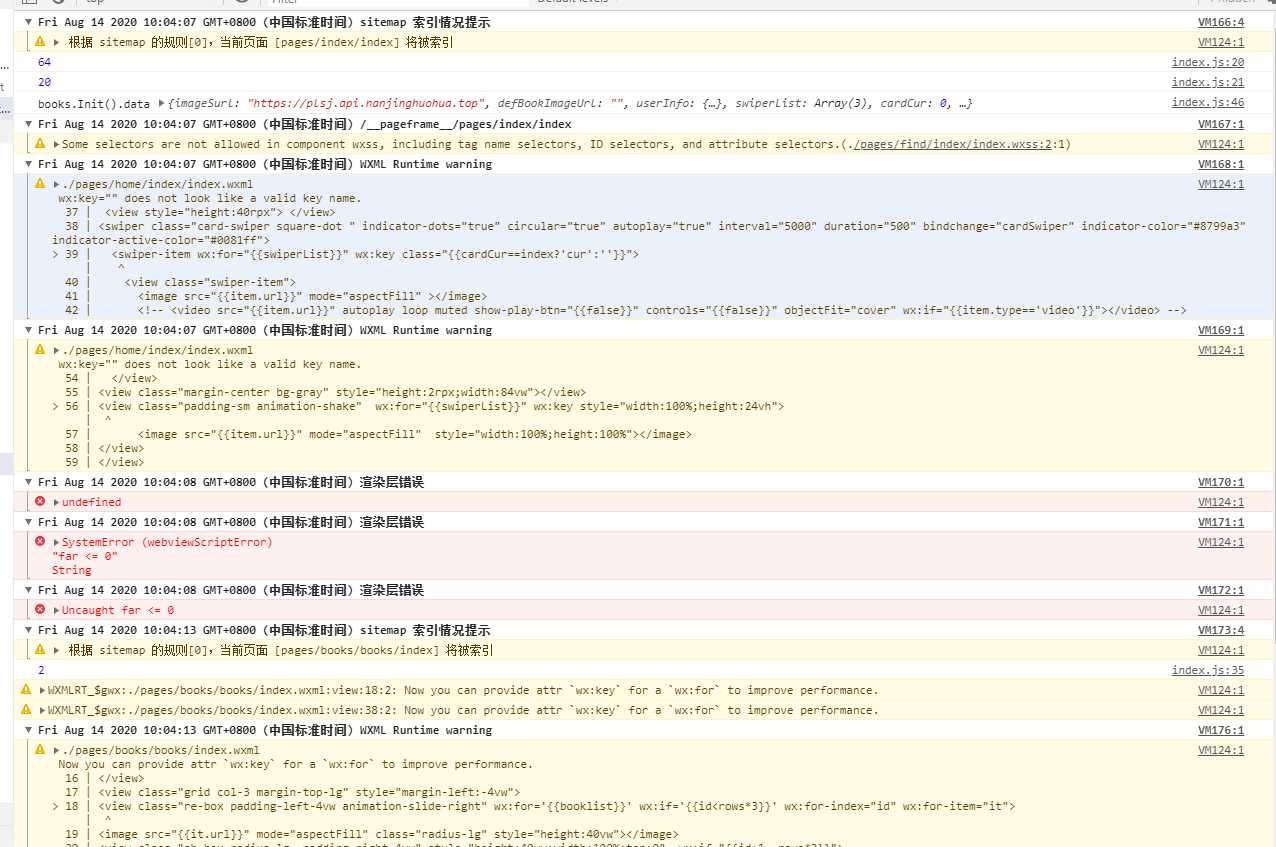Expand the WXMLRT view:38:2 warning arrow
Viewport: 1276px width, 847px height.
tap(43, 710)
